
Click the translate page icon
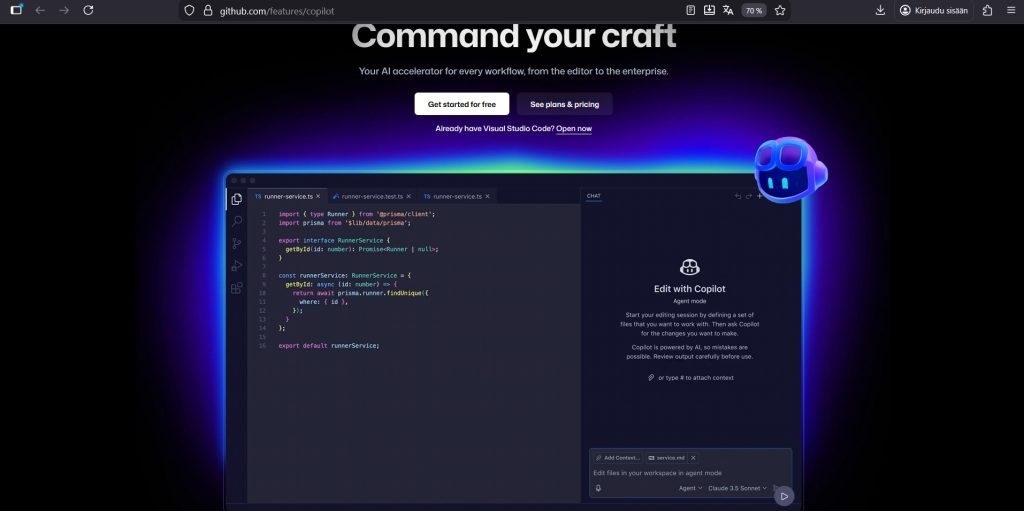coord(728,10)
